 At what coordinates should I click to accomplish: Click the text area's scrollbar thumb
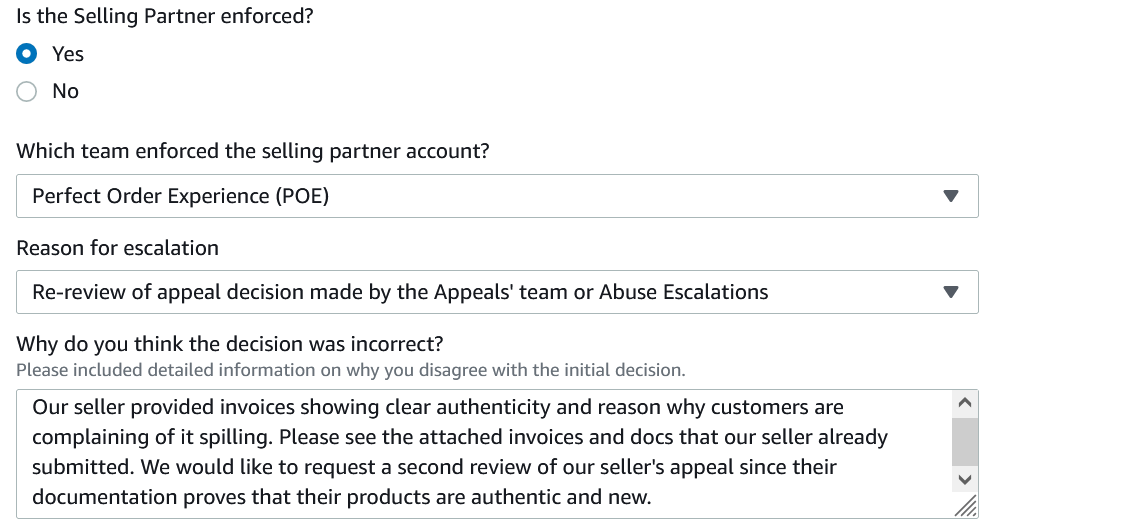[x=965, y=441]
